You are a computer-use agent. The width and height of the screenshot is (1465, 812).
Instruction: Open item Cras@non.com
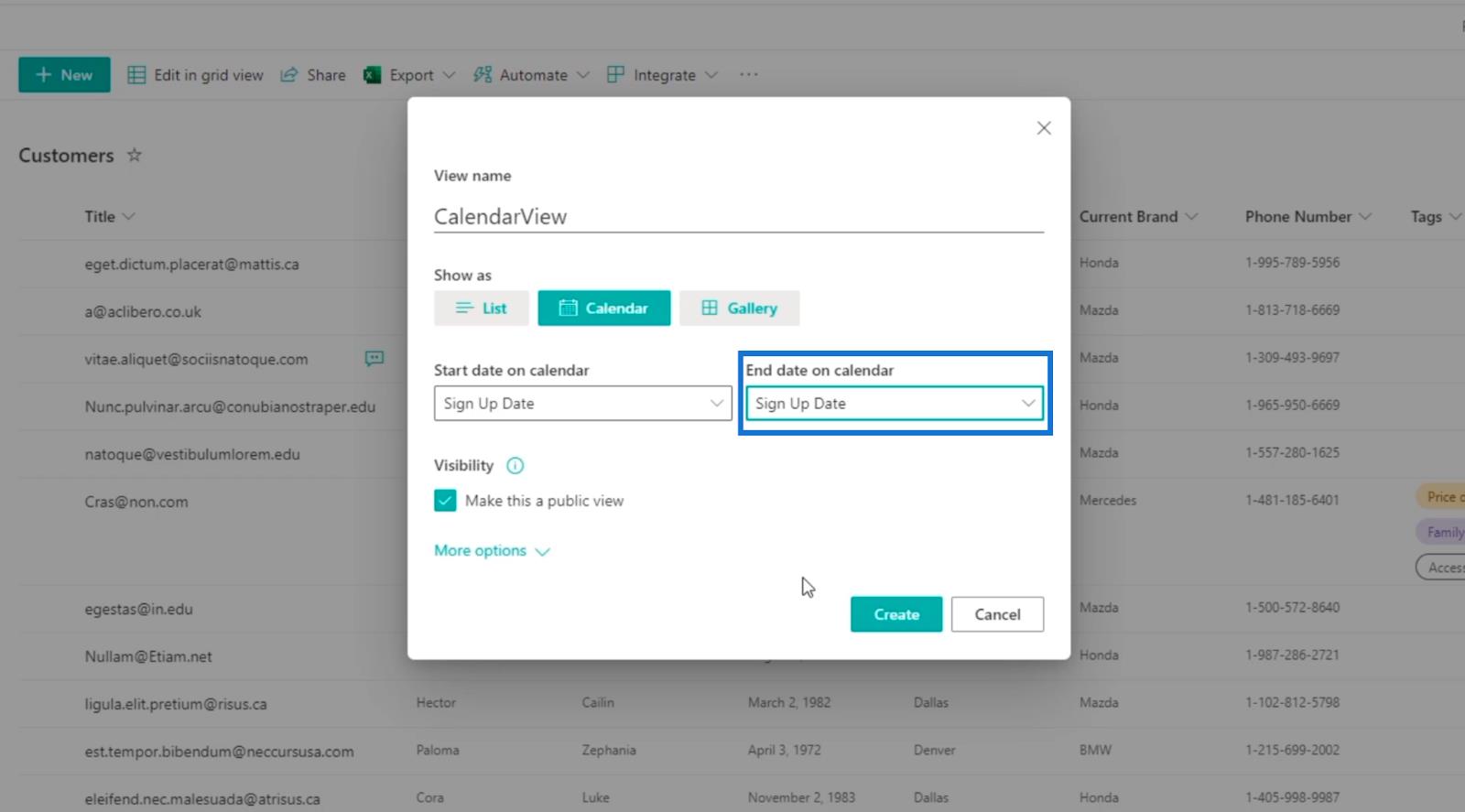pyautogui.click(x=136, y=503)
